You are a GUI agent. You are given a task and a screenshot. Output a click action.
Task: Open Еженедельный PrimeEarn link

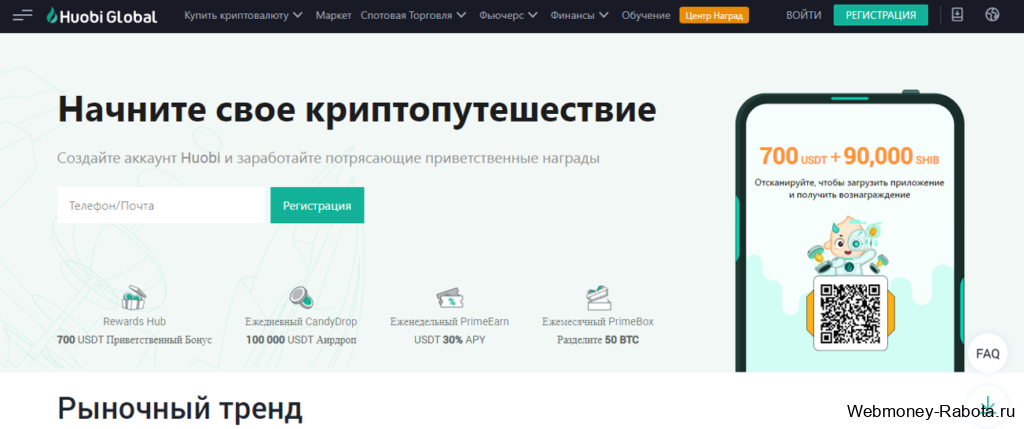pos(449,321)
